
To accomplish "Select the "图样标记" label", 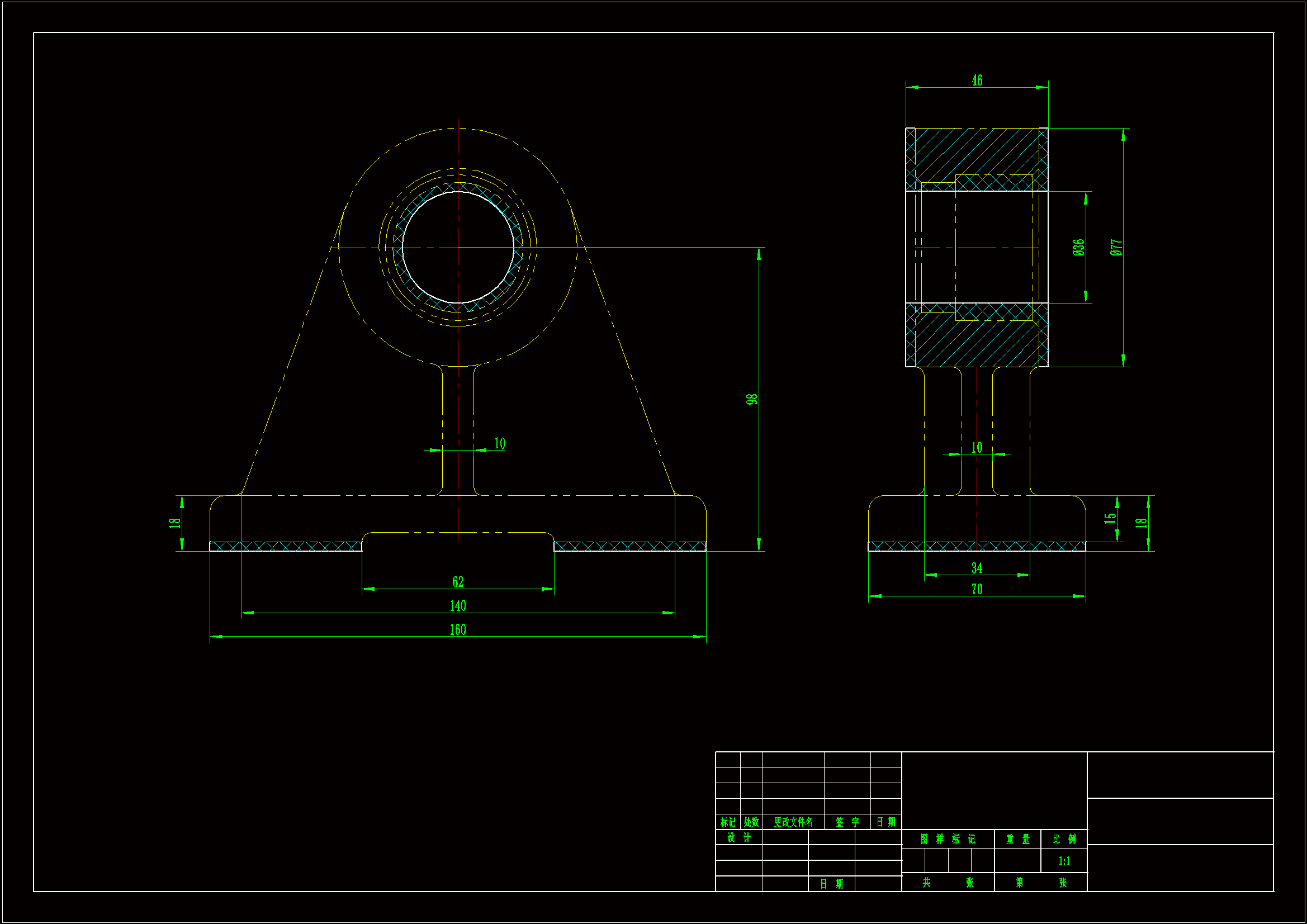I will point(948,839).
